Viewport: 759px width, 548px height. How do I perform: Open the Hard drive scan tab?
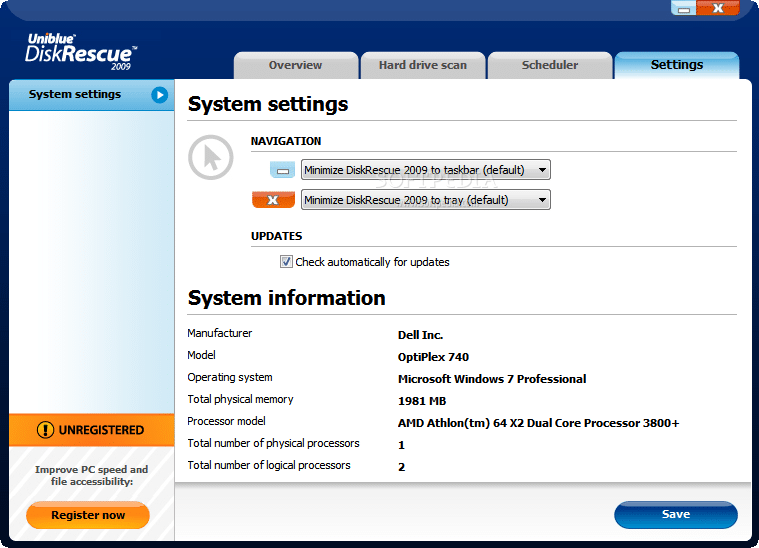coord(423,65)
